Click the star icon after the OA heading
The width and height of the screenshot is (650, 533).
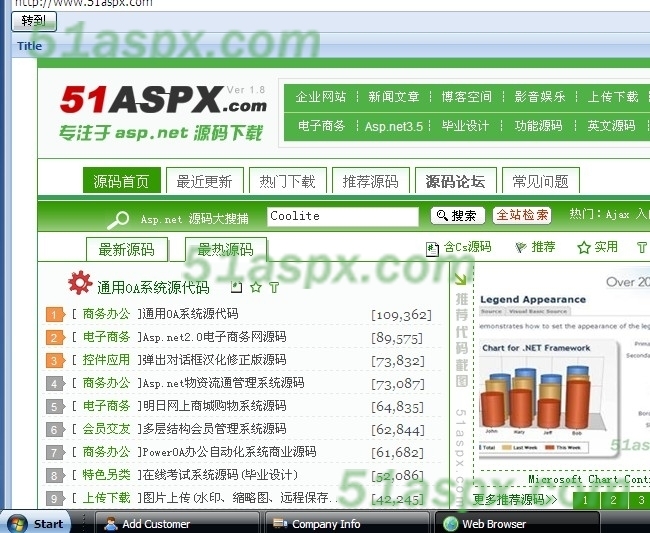click(256, 287)
